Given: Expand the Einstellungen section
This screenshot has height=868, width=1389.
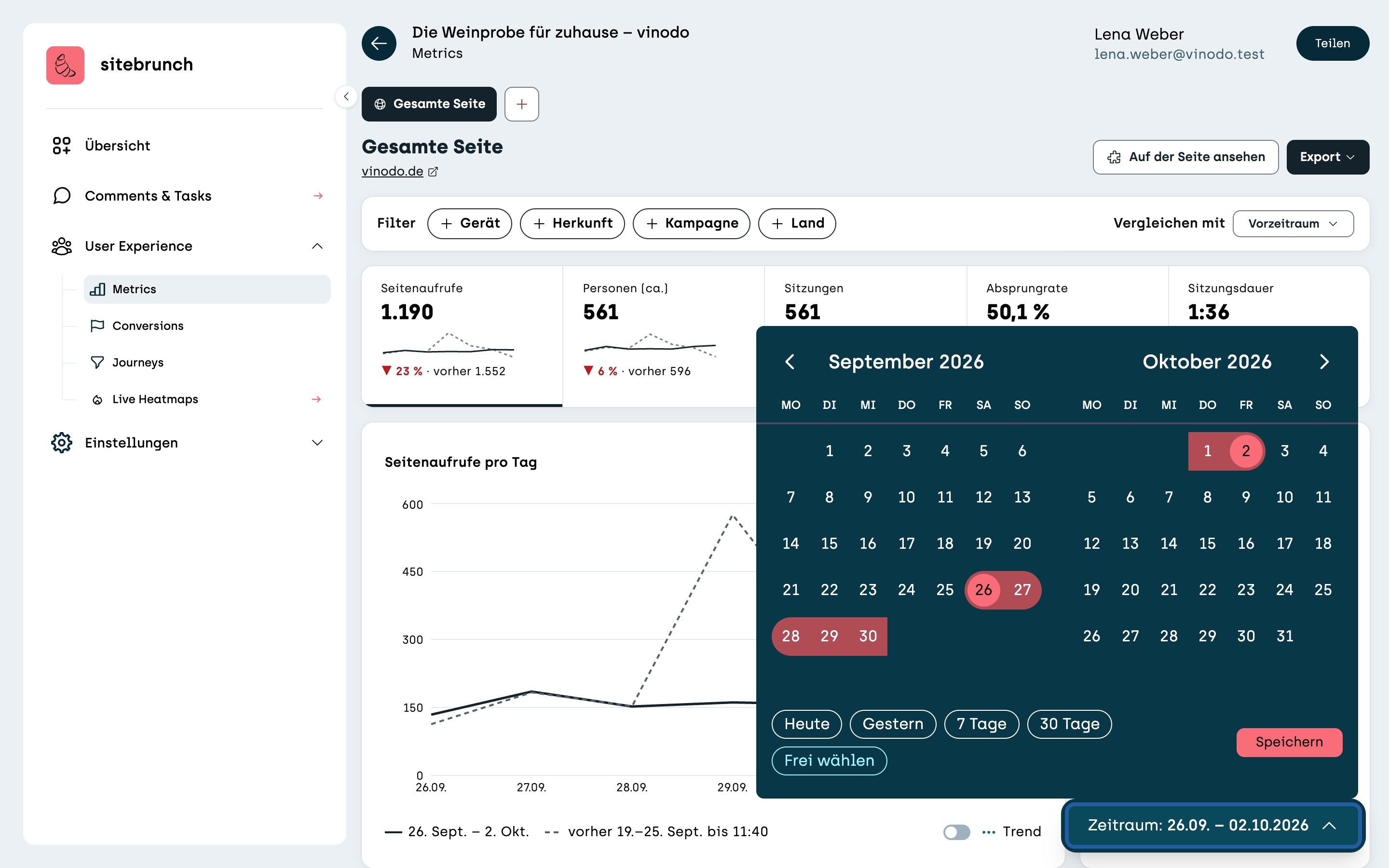Looking at the screenshot, I should pyautogui.click(x=317, y=443).
